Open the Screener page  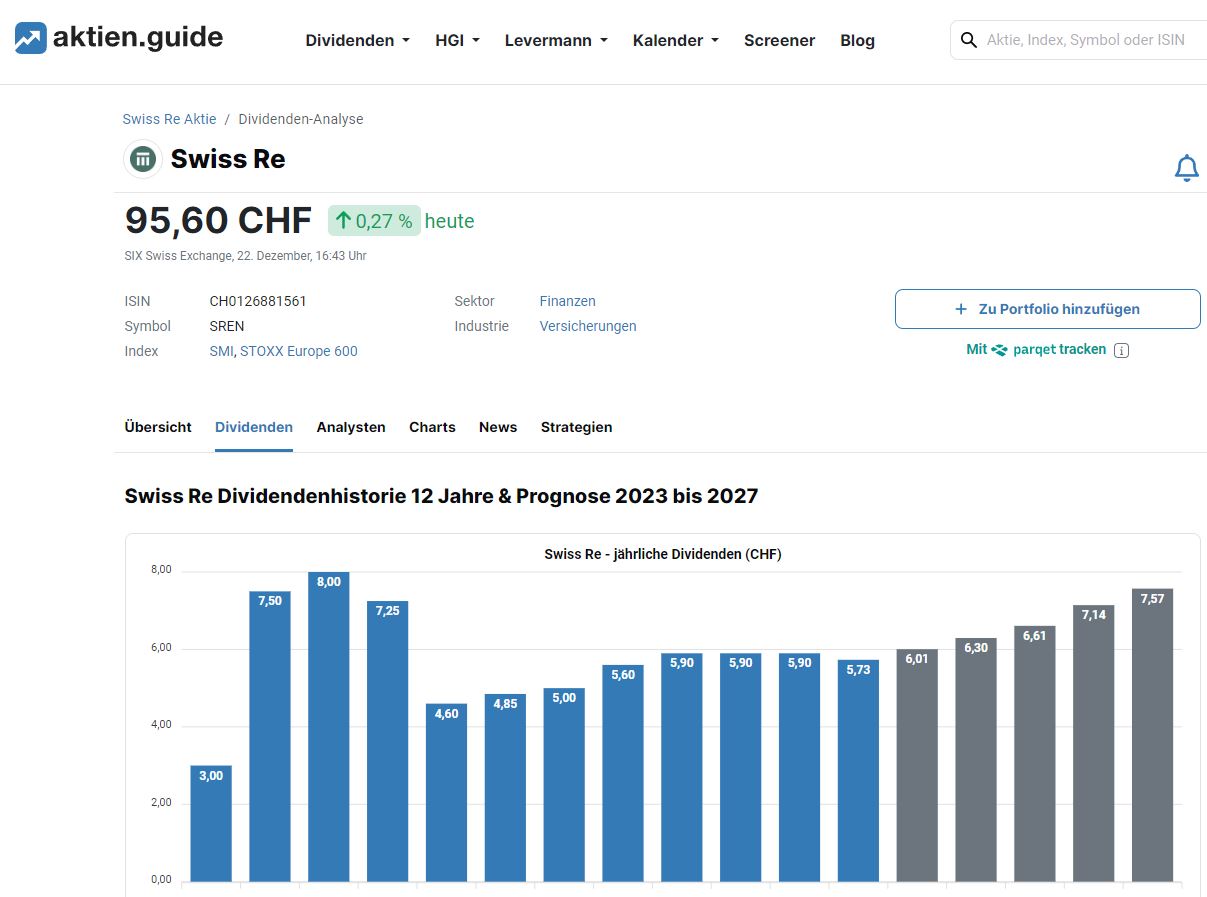click(x=779, y=41)
